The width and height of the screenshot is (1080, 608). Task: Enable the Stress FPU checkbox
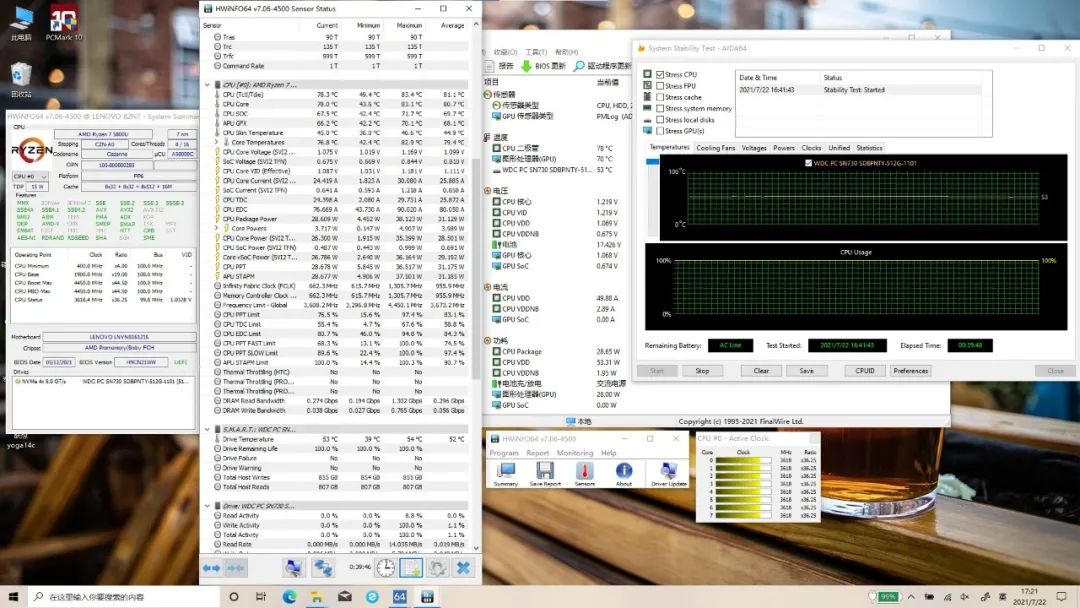(660, 86)
